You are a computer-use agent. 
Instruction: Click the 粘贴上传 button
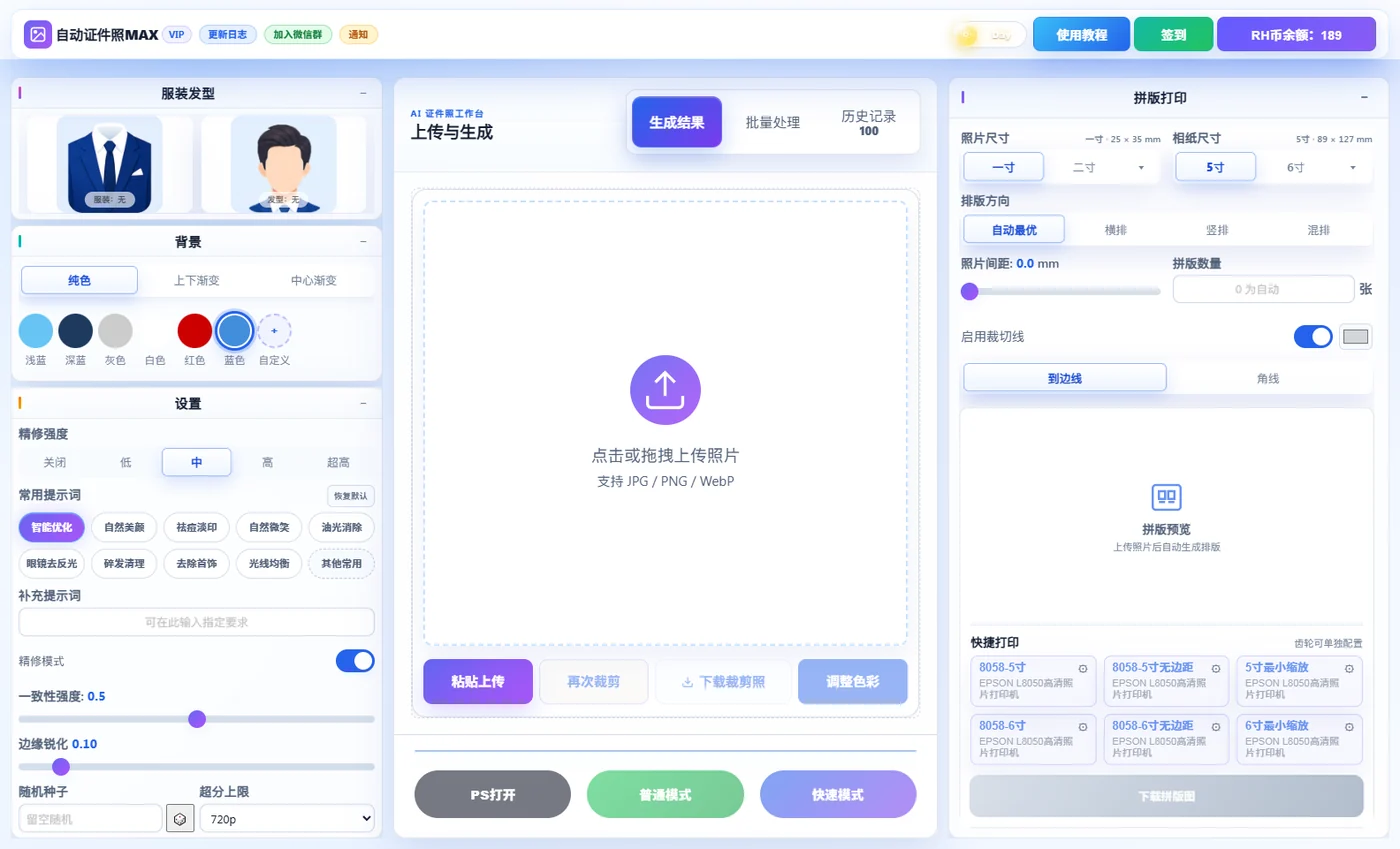[478, 682]
